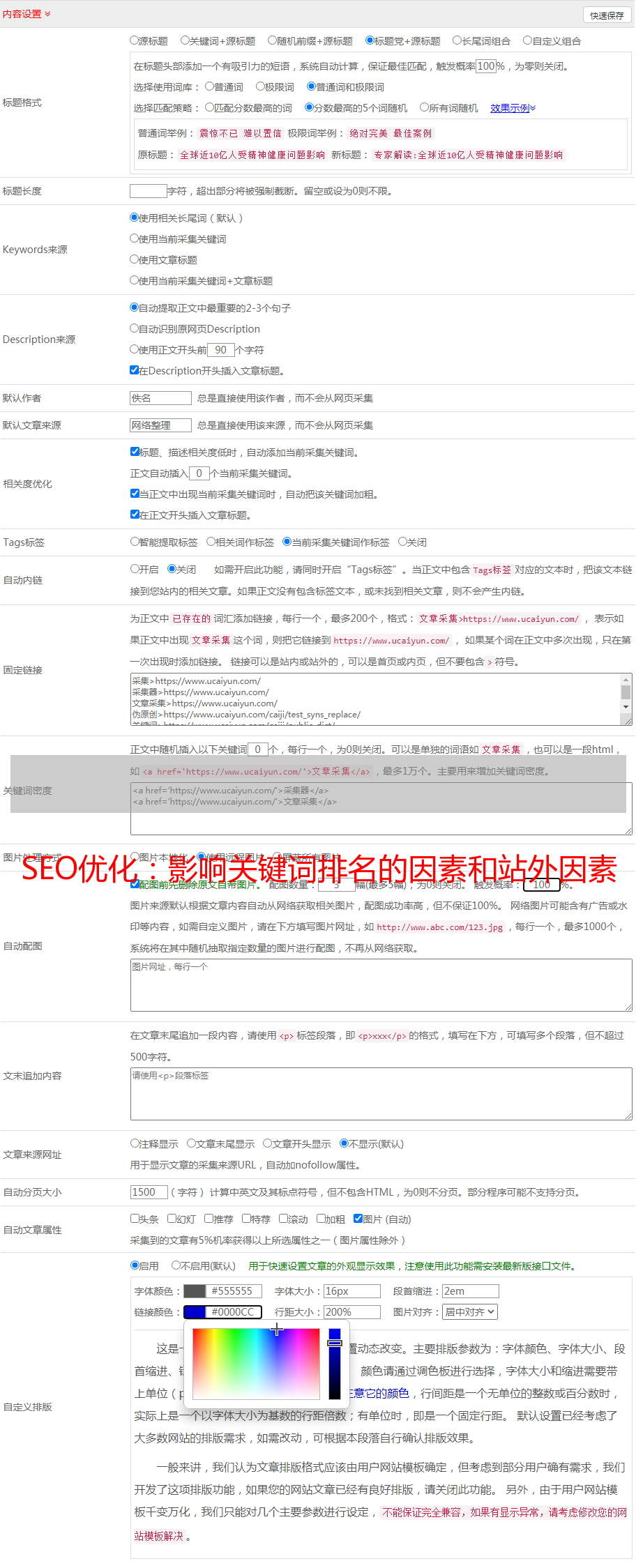This screenshot has width=636, height=1568.
Task: Choose 极限词 word library radio
Action: click(260, 86)
